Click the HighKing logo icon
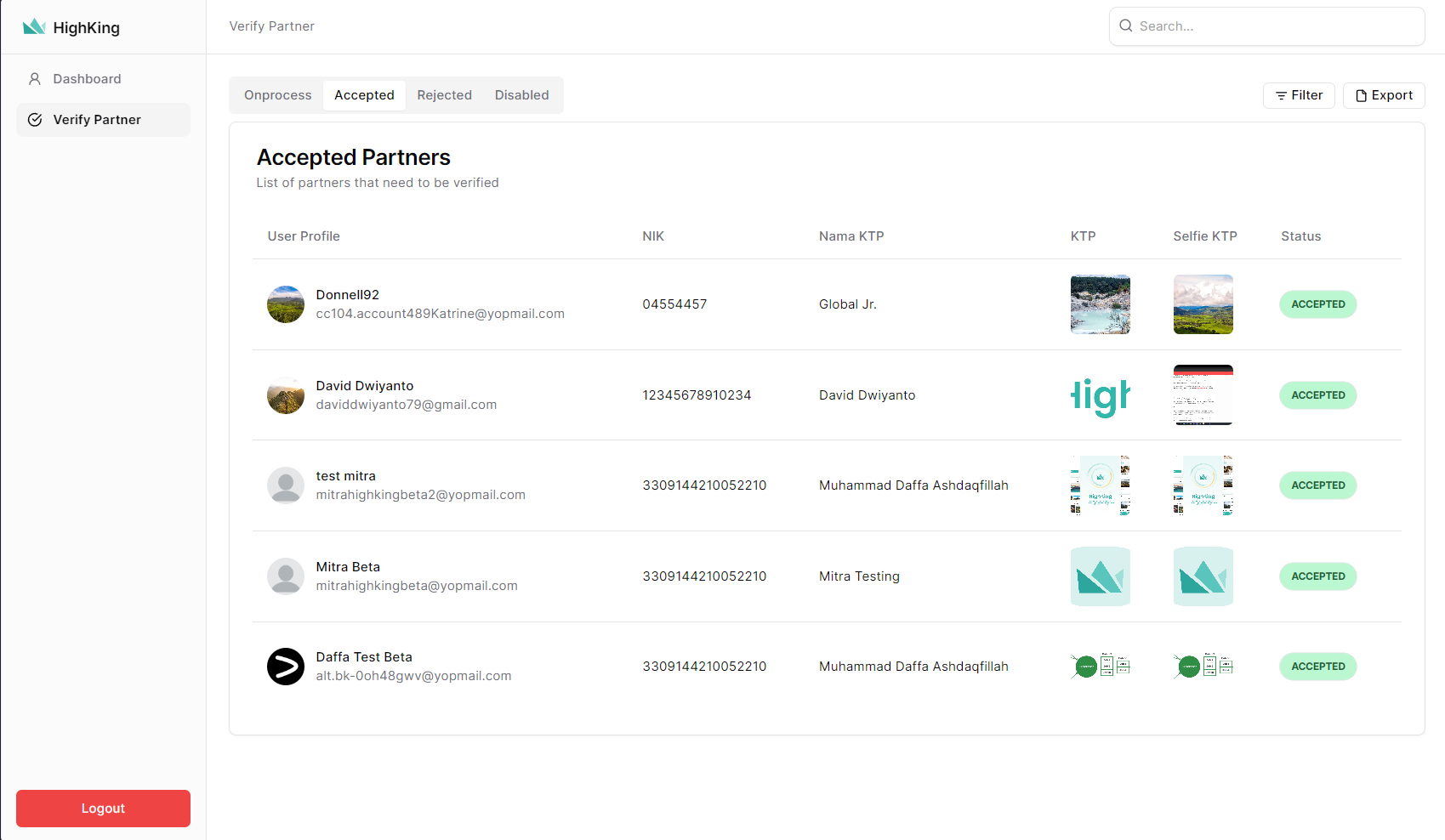This screenshot has width=1445, height=840. pyautogui.click(x=34, y=27)
